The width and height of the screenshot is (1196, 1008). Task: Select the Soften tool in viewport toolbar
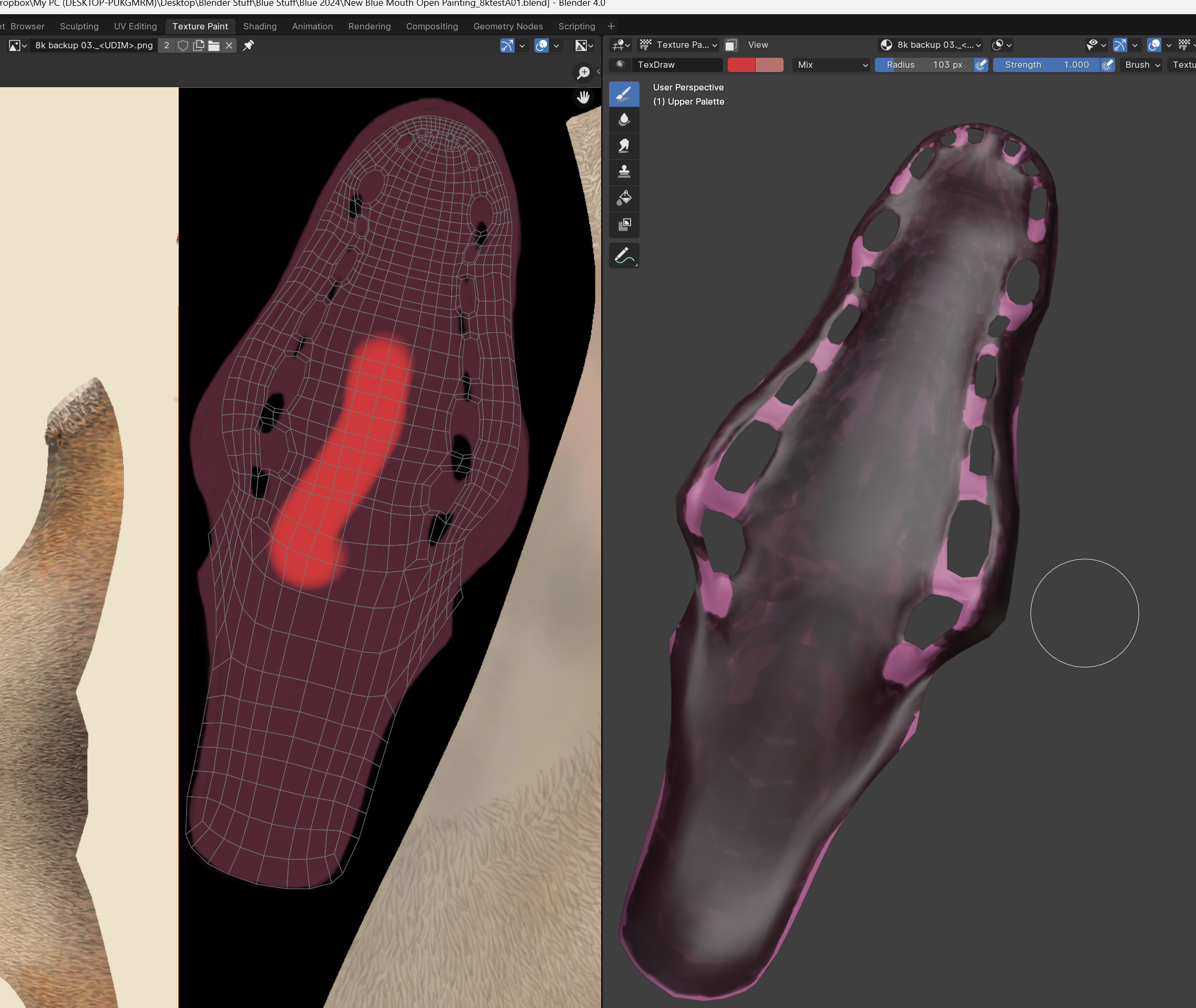(624, 119)
